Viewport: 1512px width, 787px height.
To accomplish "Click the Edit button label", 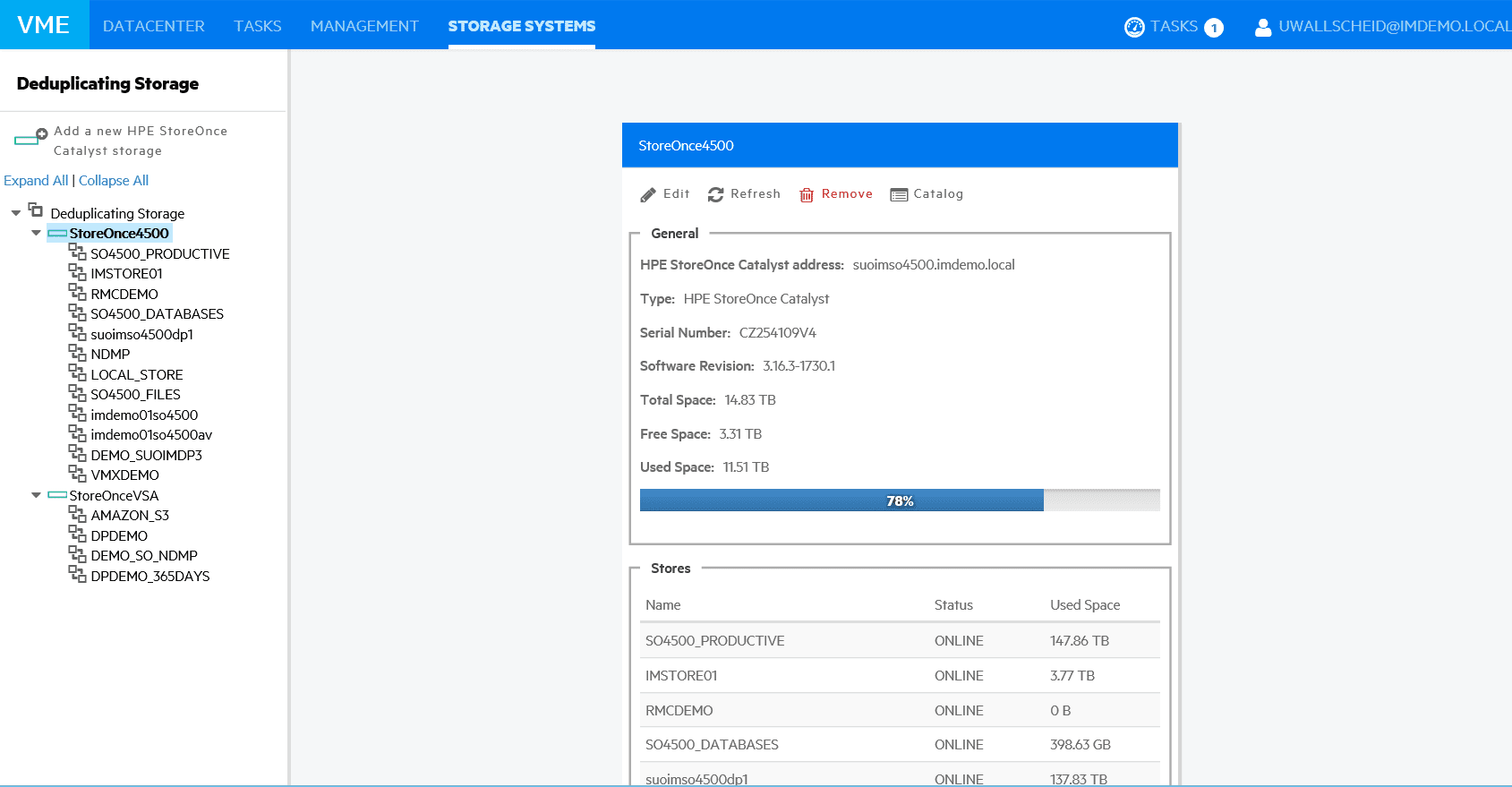I will [677, 193].
